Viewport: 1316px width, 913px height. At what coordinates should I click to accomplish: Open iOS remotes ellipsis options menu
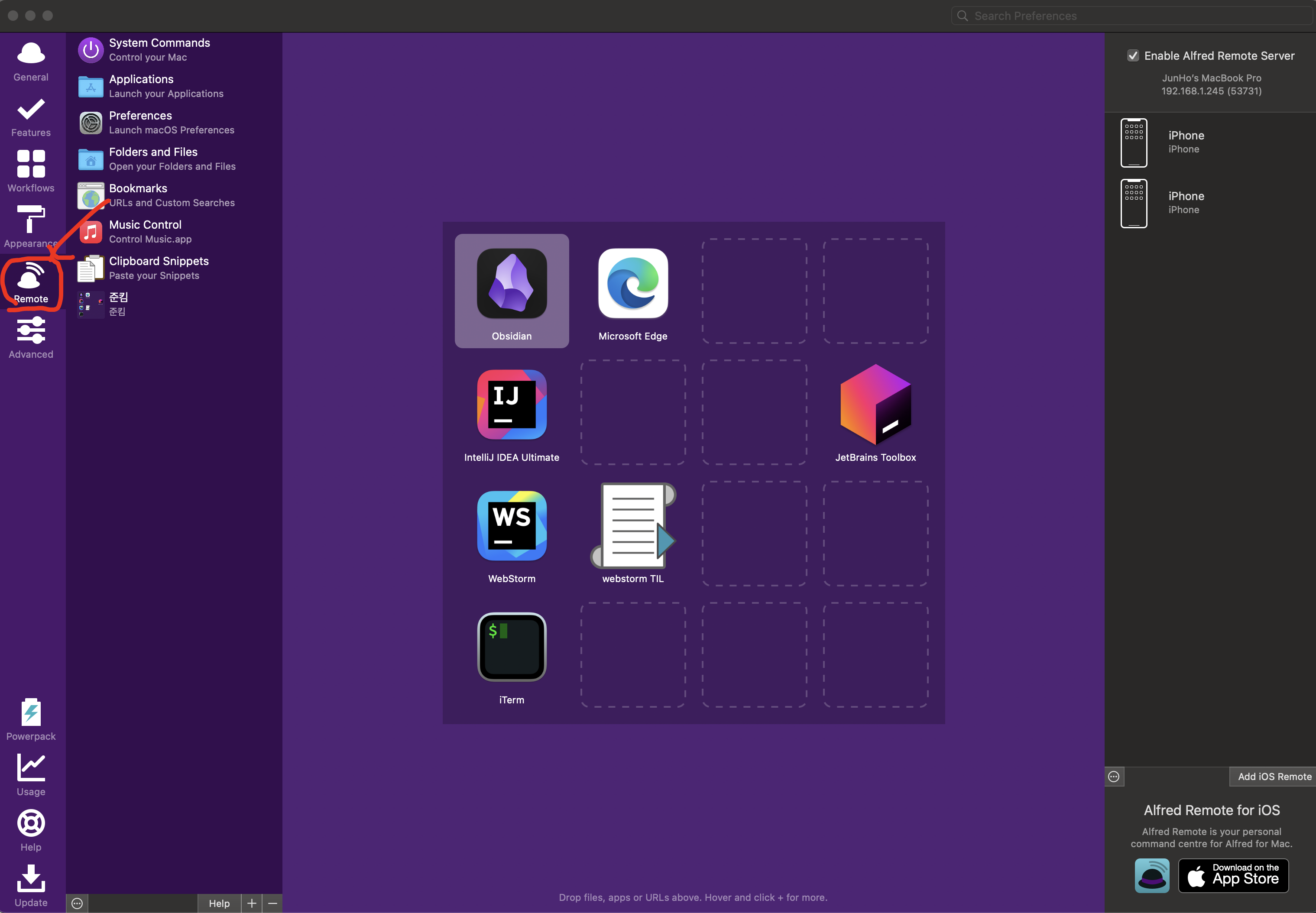1113,776
